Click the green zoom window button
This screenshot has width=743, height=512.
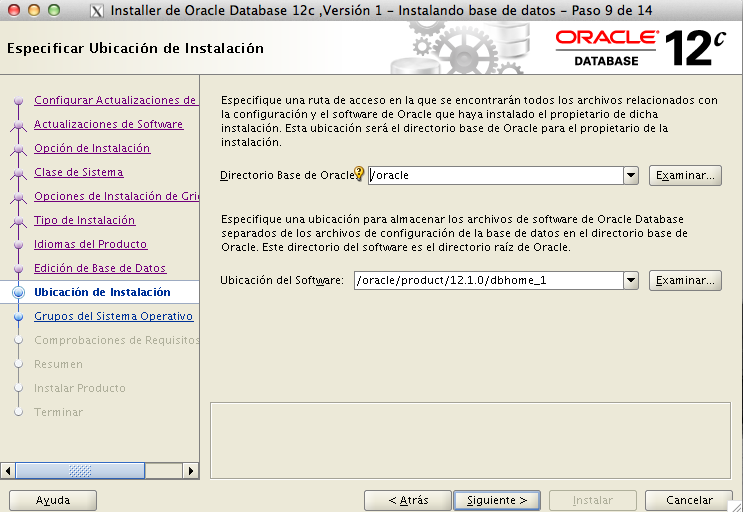pyautogui.click(x=54, y=10)
